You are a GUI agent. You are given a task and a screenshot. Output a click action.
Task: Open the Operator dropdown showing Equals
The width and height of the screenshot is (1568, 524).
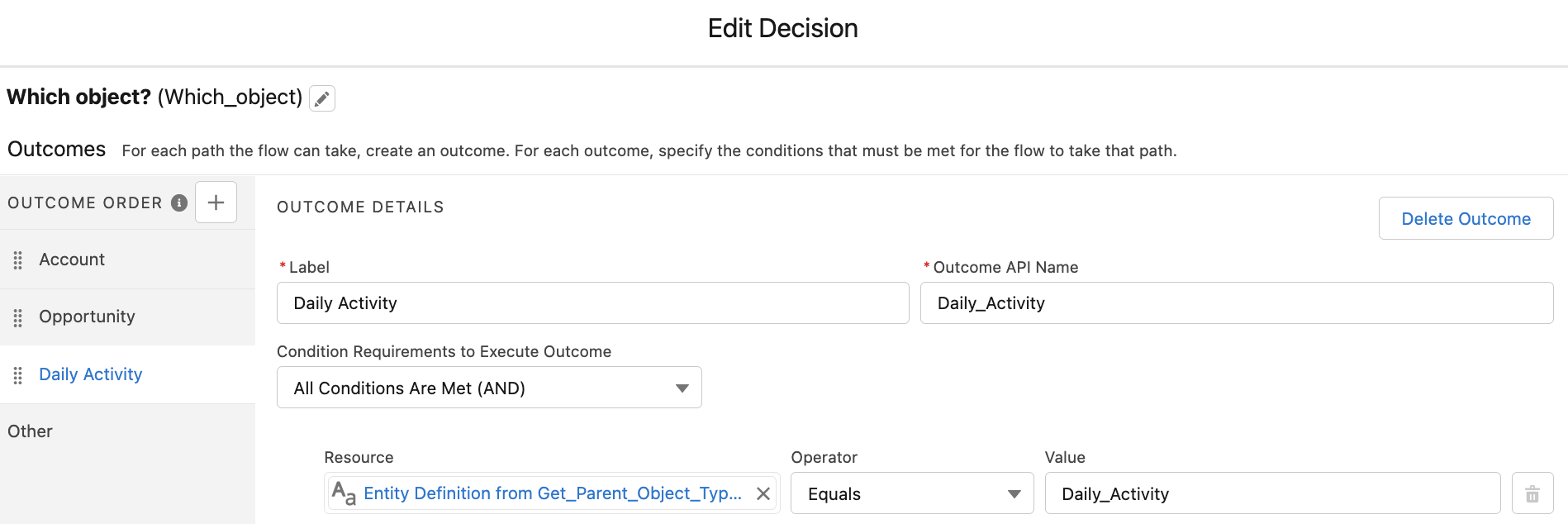point(911,493)
